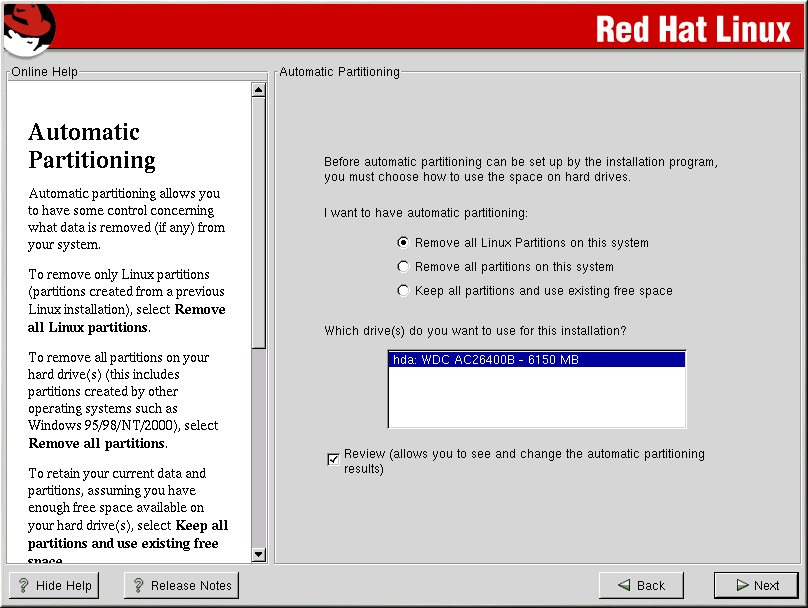Viewport: 808px width, 608px height.
Task: Go back to the previous installer step
Action: 641,586
